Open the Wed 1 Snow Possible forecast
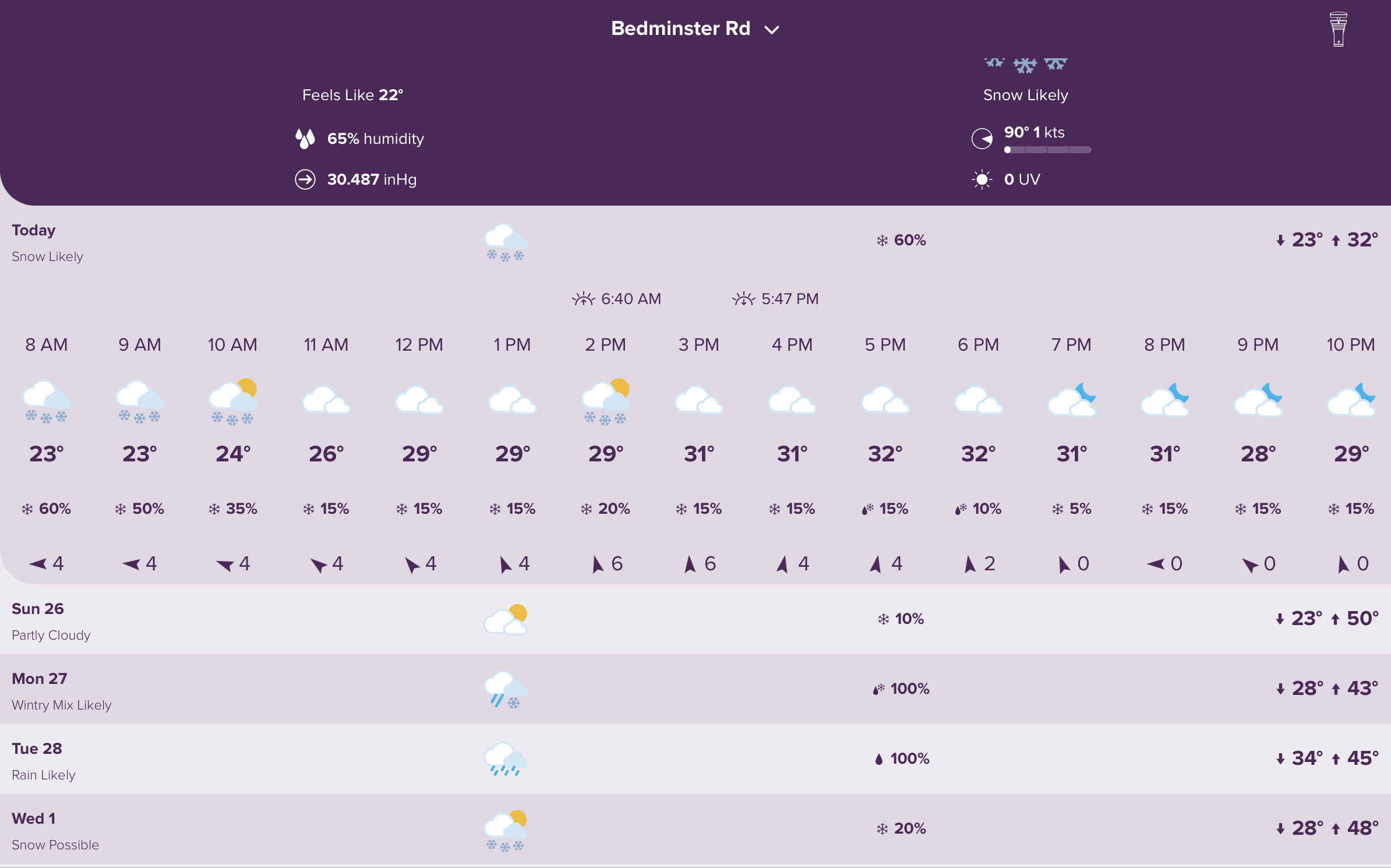The height and width of the screenshot is (868, 1391). click(694, 829)
